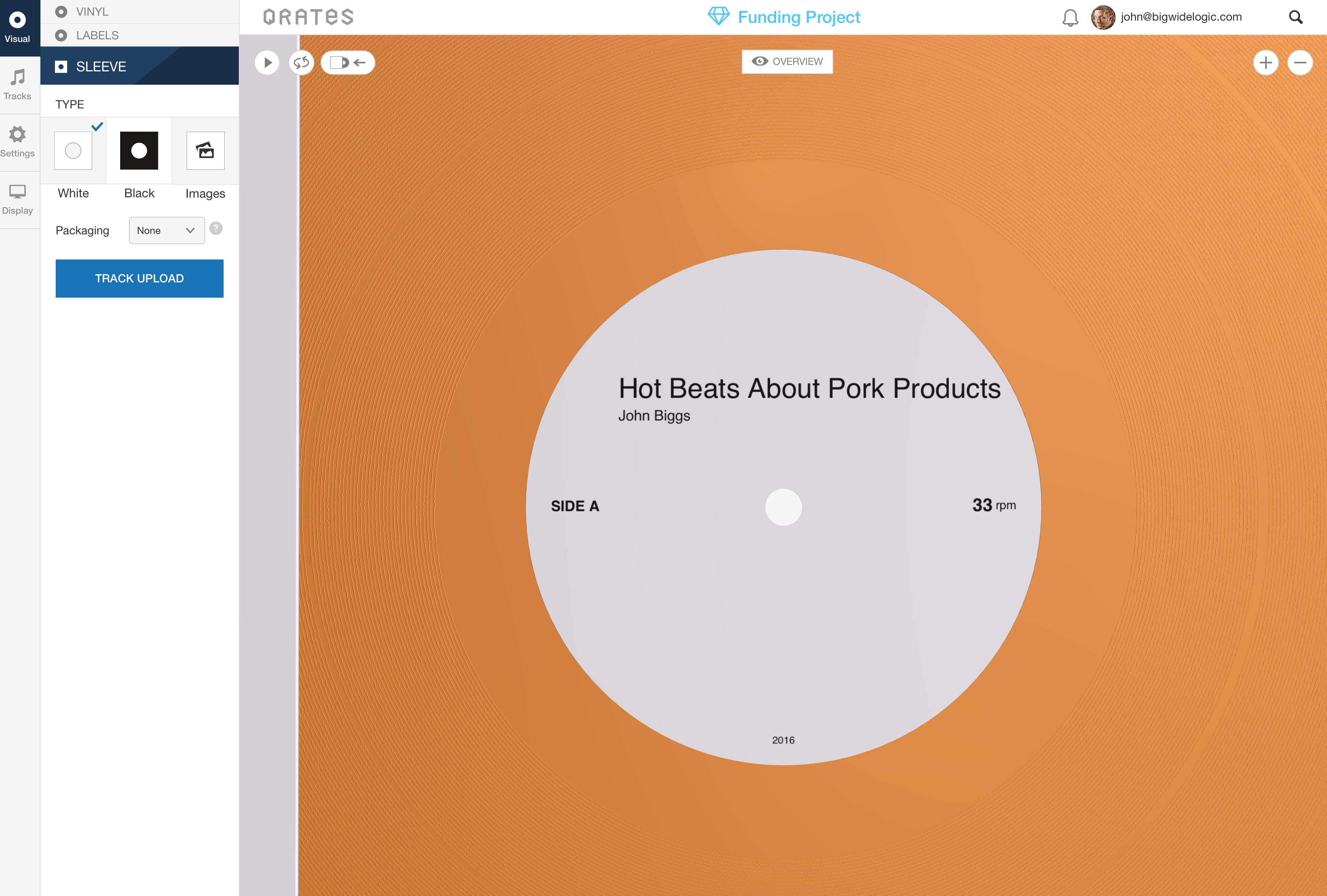The height and width of the screenshot is (896, 1327).
Task: Click the Packaging help question mark
Action: tap(216, 229)
